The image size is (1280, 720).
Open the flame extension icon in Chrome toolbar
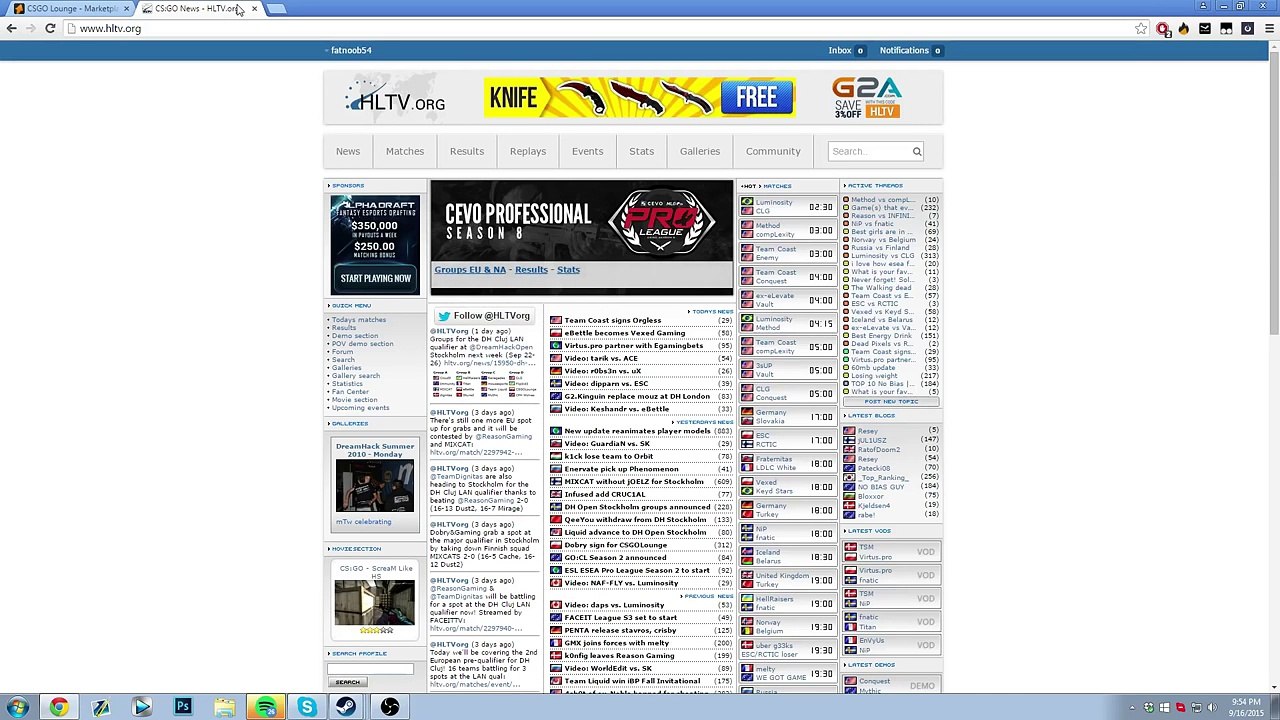coord(1184,29)
